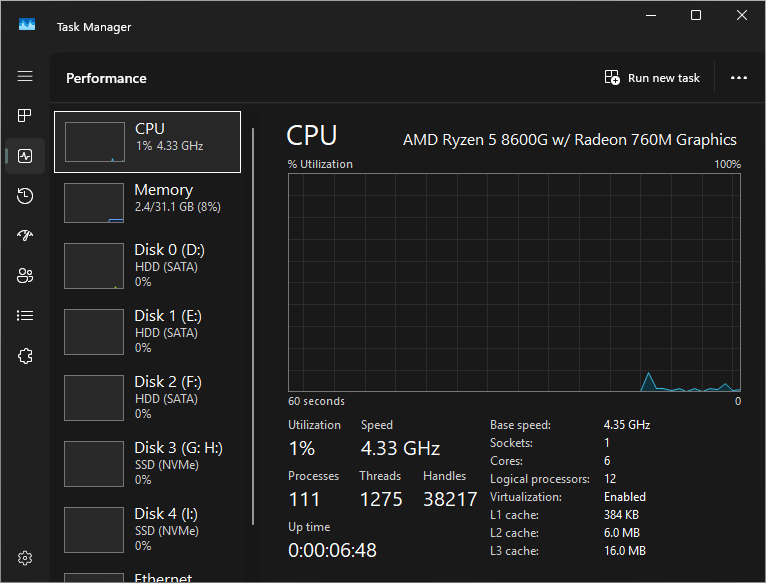Click the CPU utilization graph
Viewport: 766px width, 583px height.
click(x=514, y=282)
